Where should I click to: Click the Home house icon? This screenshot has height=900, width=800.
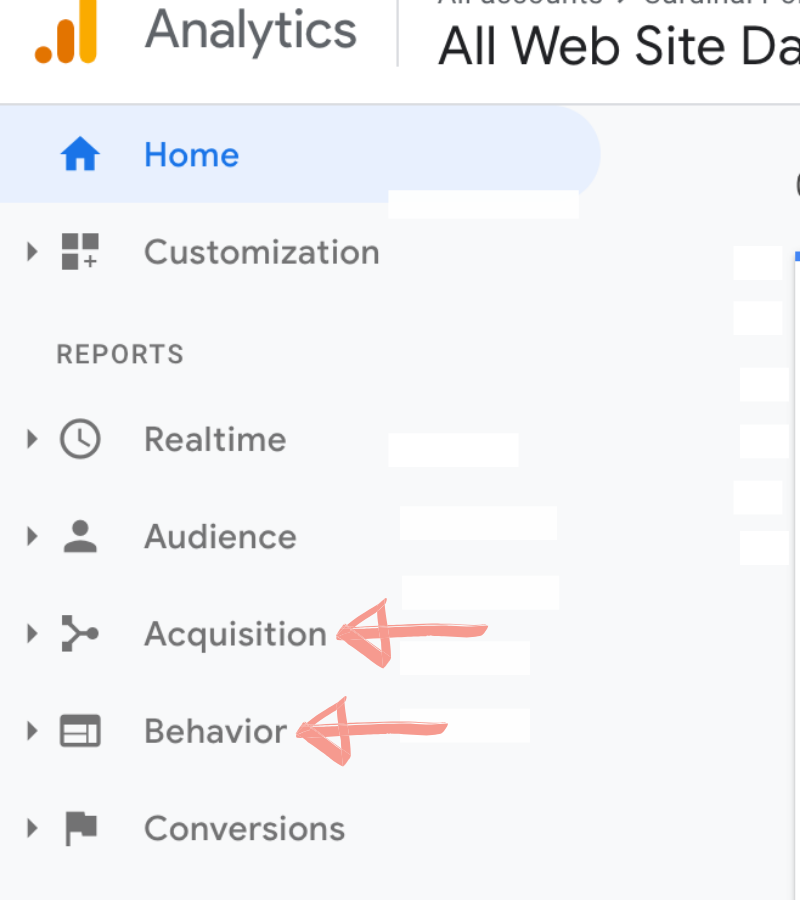(80, 155)
